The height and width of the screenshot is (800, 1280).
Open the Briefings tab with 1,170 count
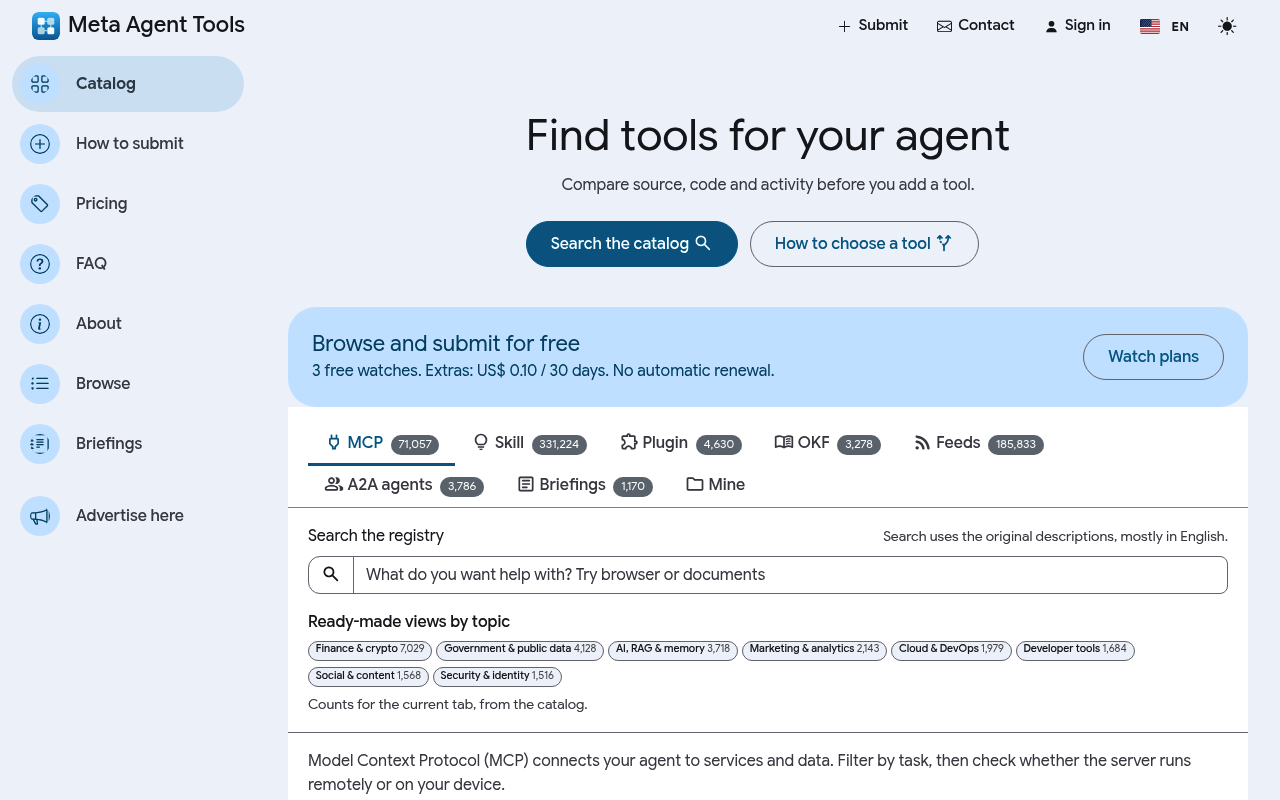click(584, 485)
